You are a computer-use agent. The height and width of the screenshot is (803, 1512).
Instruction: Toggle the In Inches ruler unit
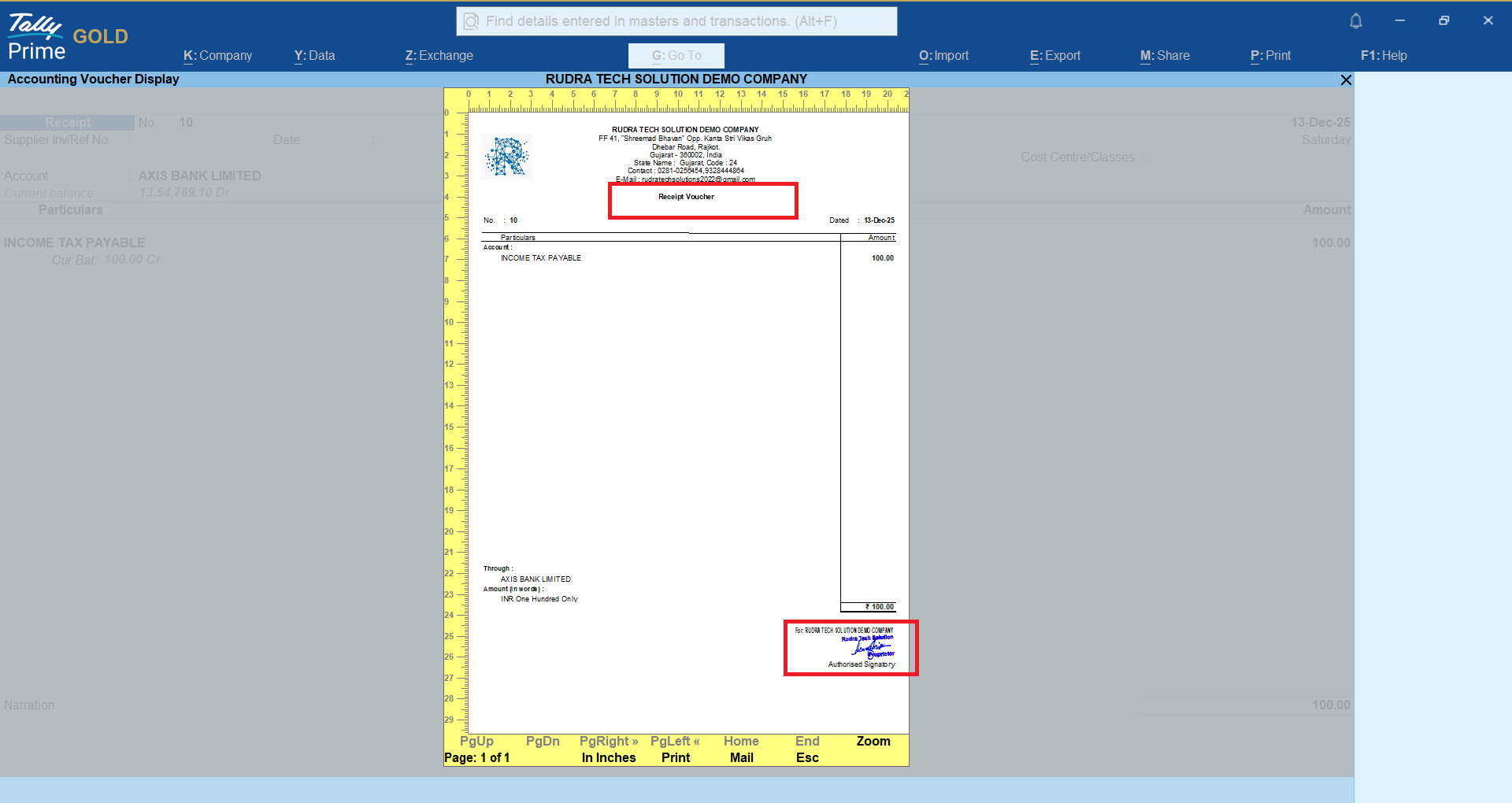pyautogui.click(x=608, y=757)
